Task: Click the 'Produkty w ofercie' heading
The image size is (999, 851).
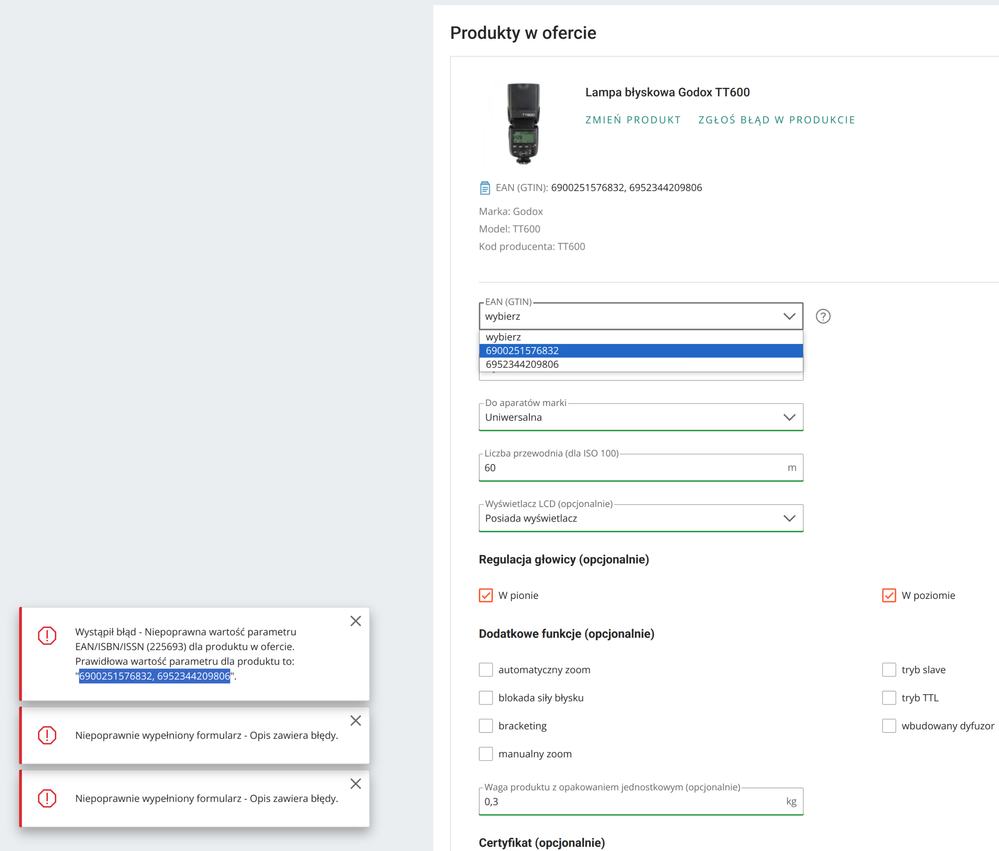Action: (523, 33)
